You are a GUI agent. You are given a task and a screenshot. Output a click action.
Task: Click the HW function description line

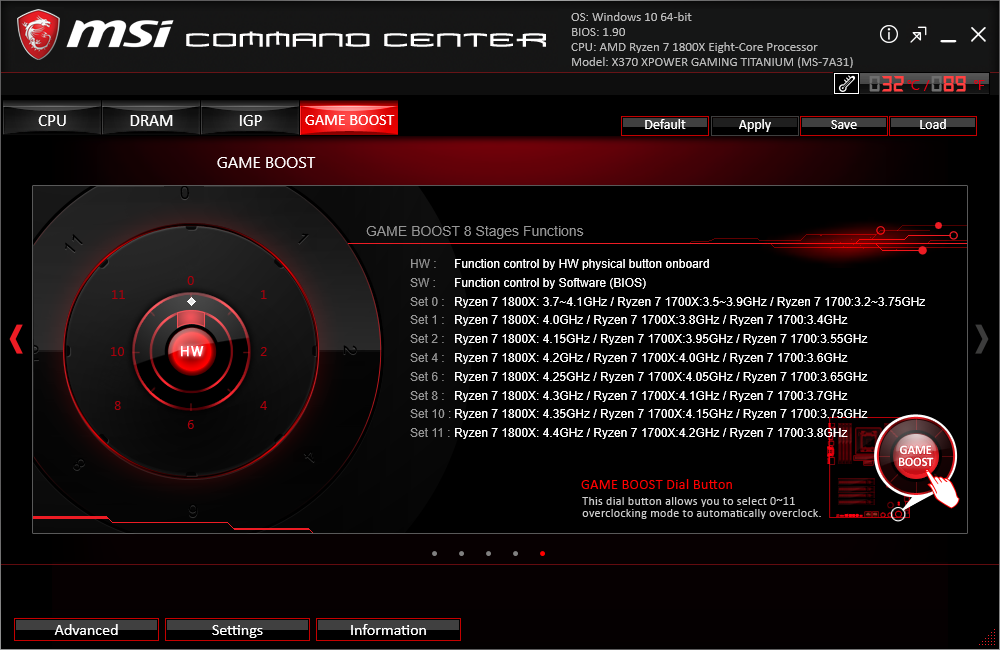coord(560,264)
